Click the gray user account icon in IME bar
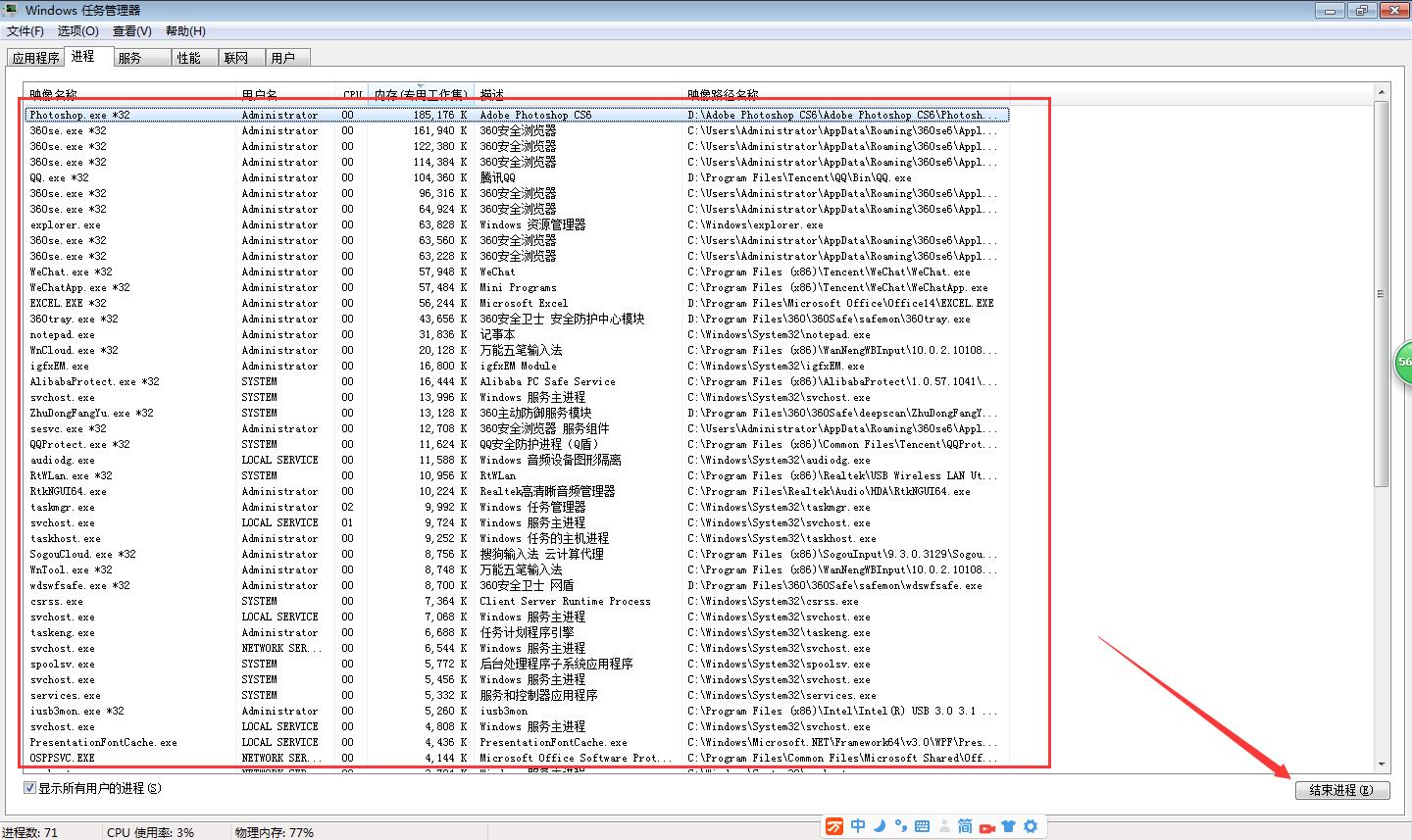The width and height of the screenshot is (1412, 840). [x=944, y=826]
